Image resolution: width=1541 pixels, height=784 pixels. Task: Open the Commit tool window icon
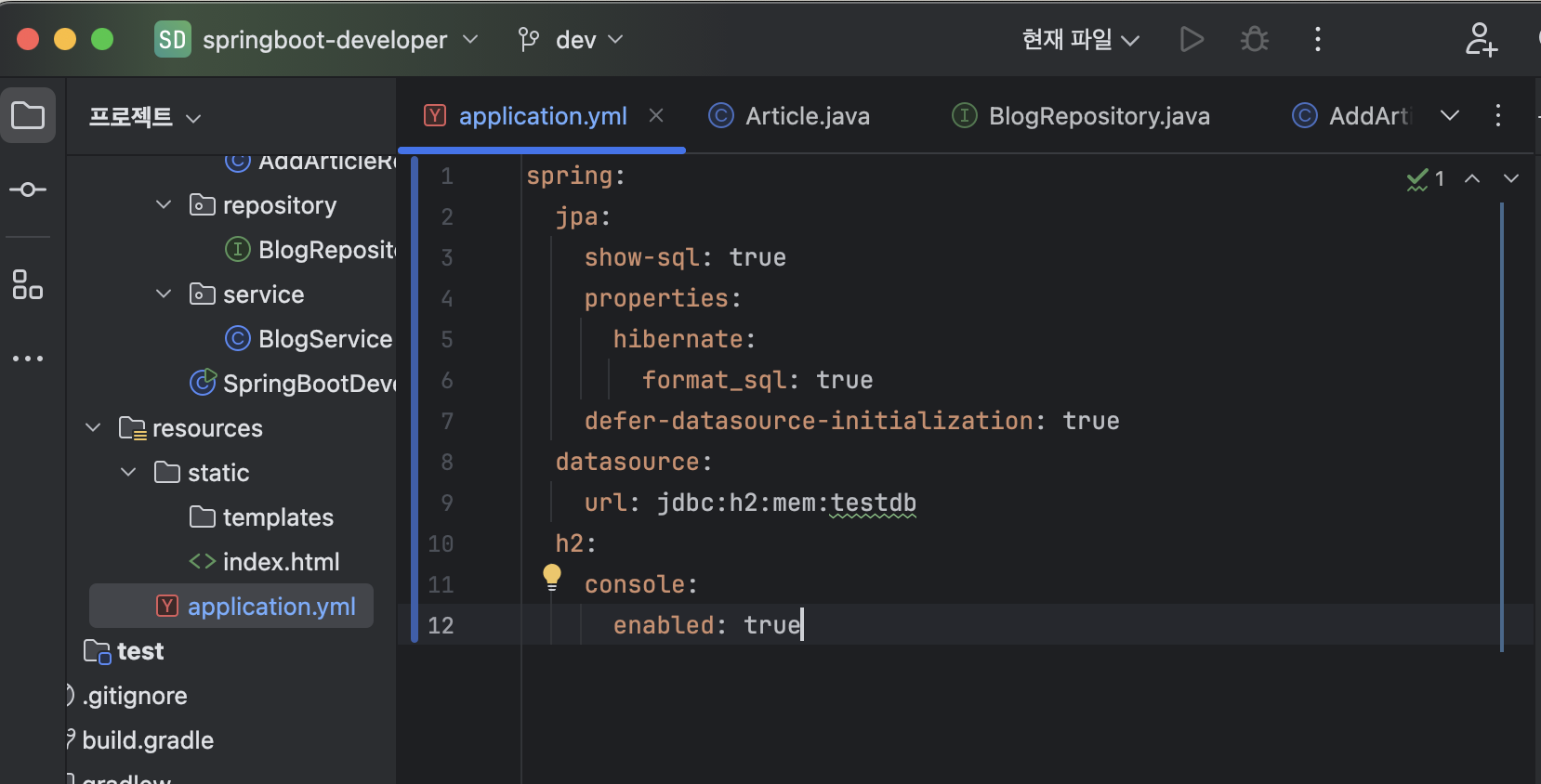tap(28, 189)
